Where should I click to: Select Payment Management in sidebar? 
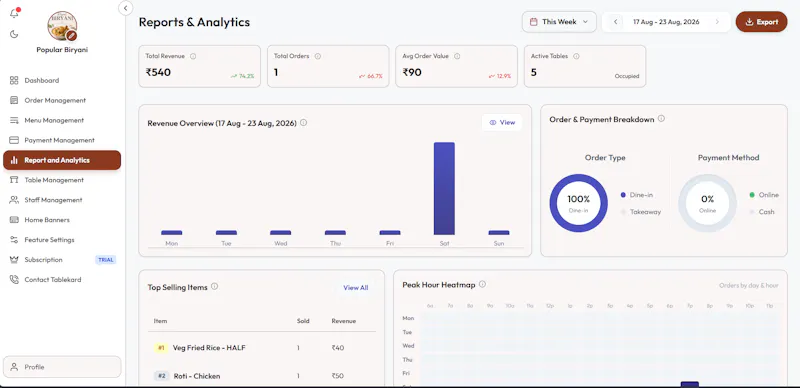[62, 140]
